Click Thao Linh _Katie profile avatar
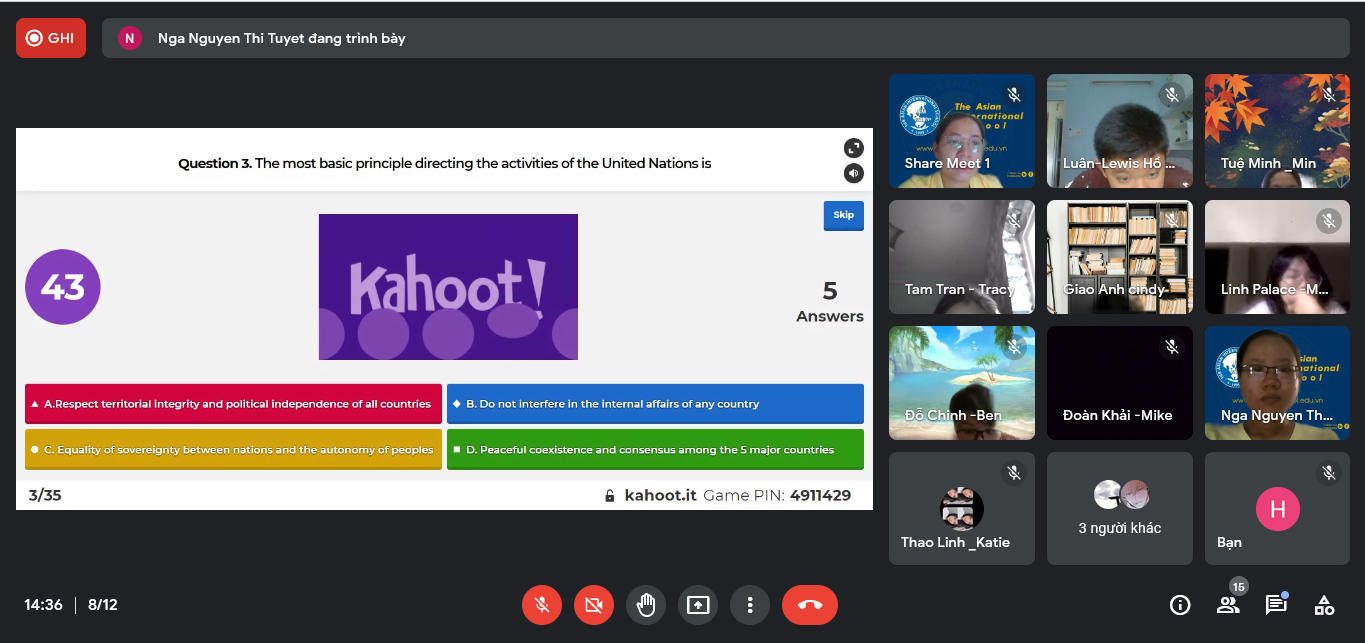Viewport: 1365px width, 643px height. tap(962, 508)
